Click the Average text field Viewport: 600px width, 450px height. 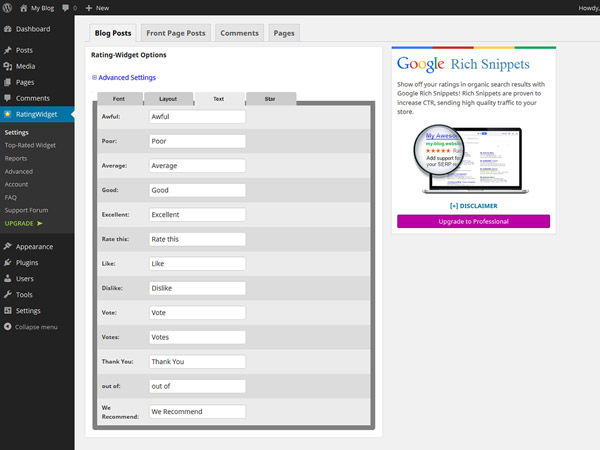tap(197, 166)
